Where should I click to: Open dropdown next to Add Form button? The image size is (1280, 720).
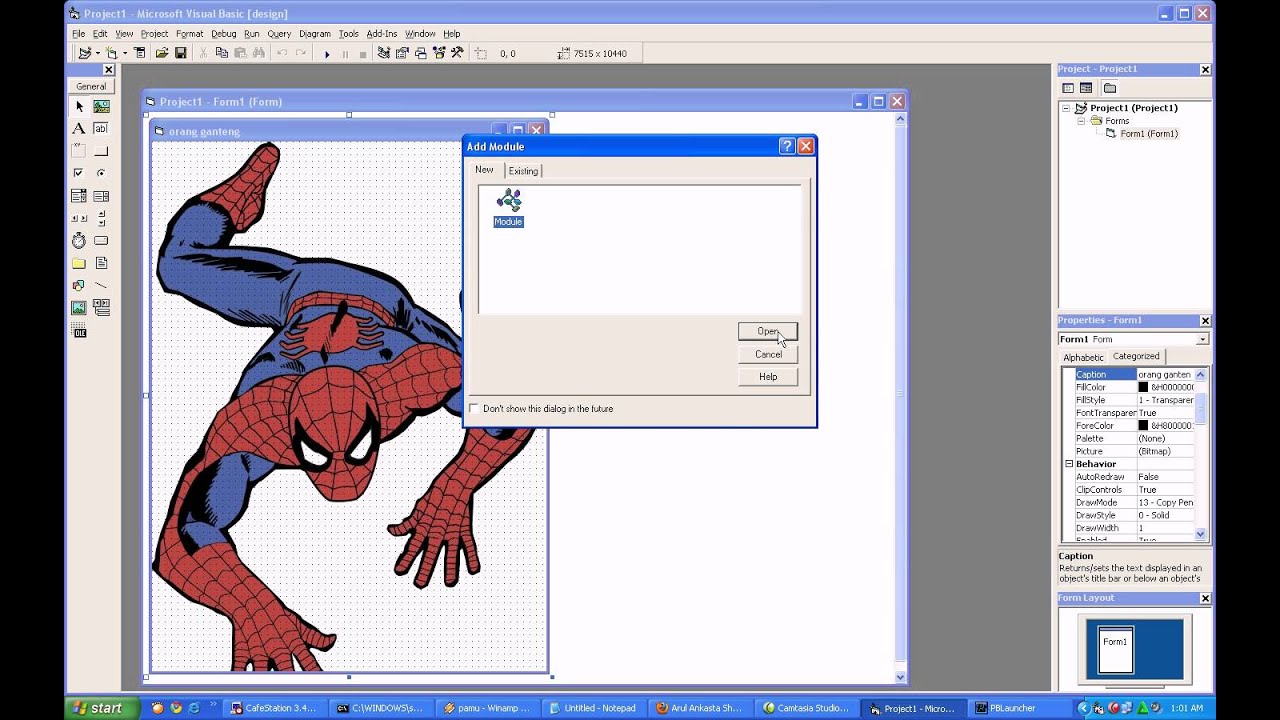(x=124, y=54)
